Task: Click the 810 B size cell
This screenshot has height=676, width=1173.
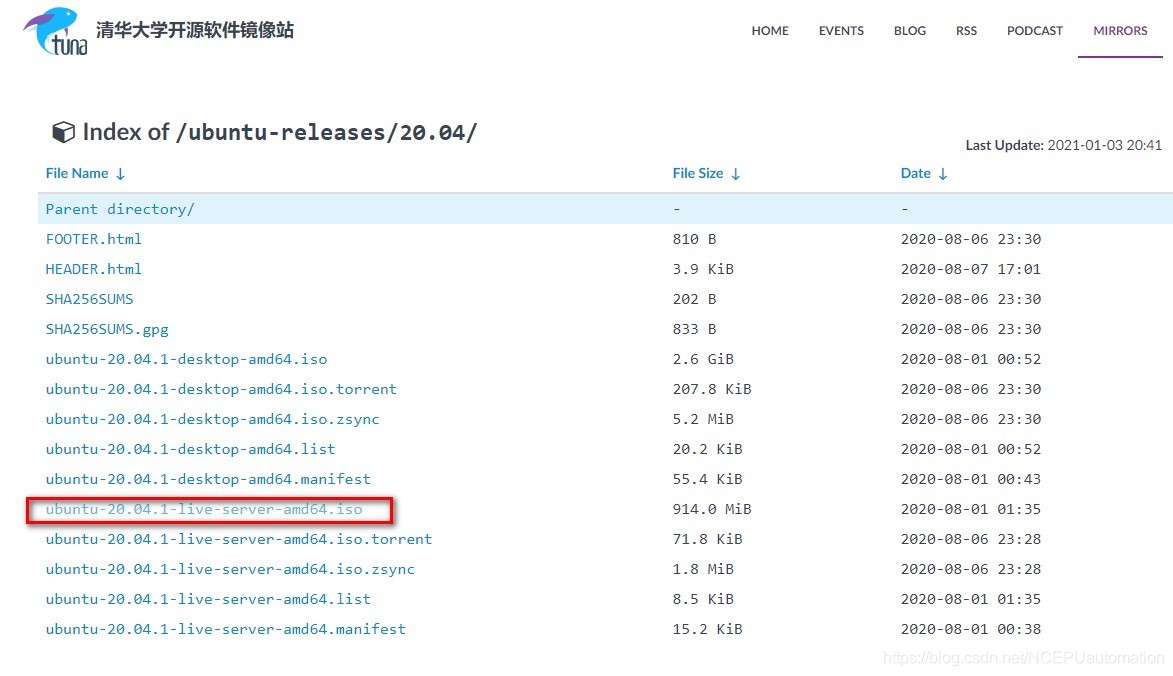Action: 694,239
